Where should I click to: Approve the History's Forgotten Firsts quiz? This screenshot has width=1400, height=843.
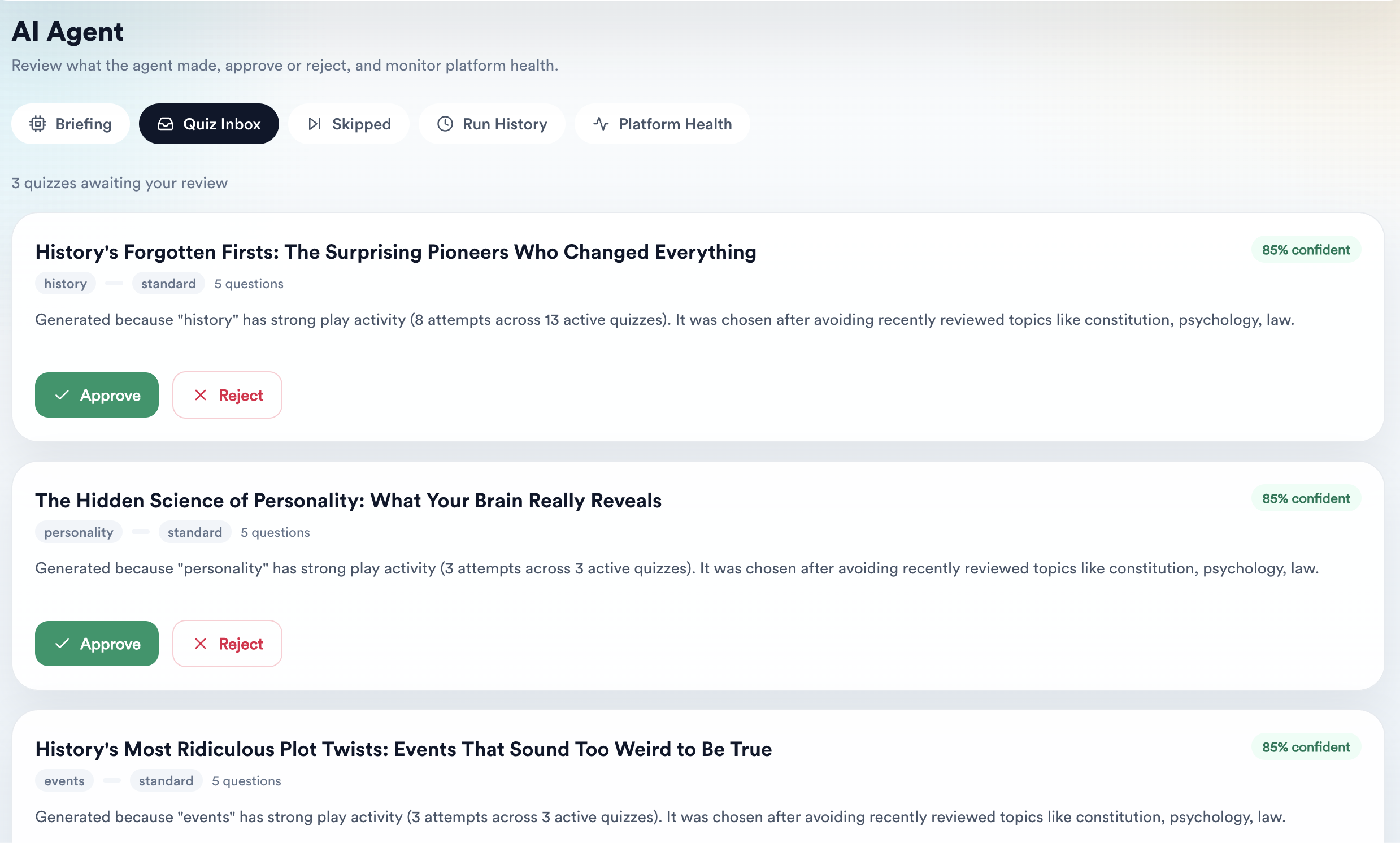point(96,395)
